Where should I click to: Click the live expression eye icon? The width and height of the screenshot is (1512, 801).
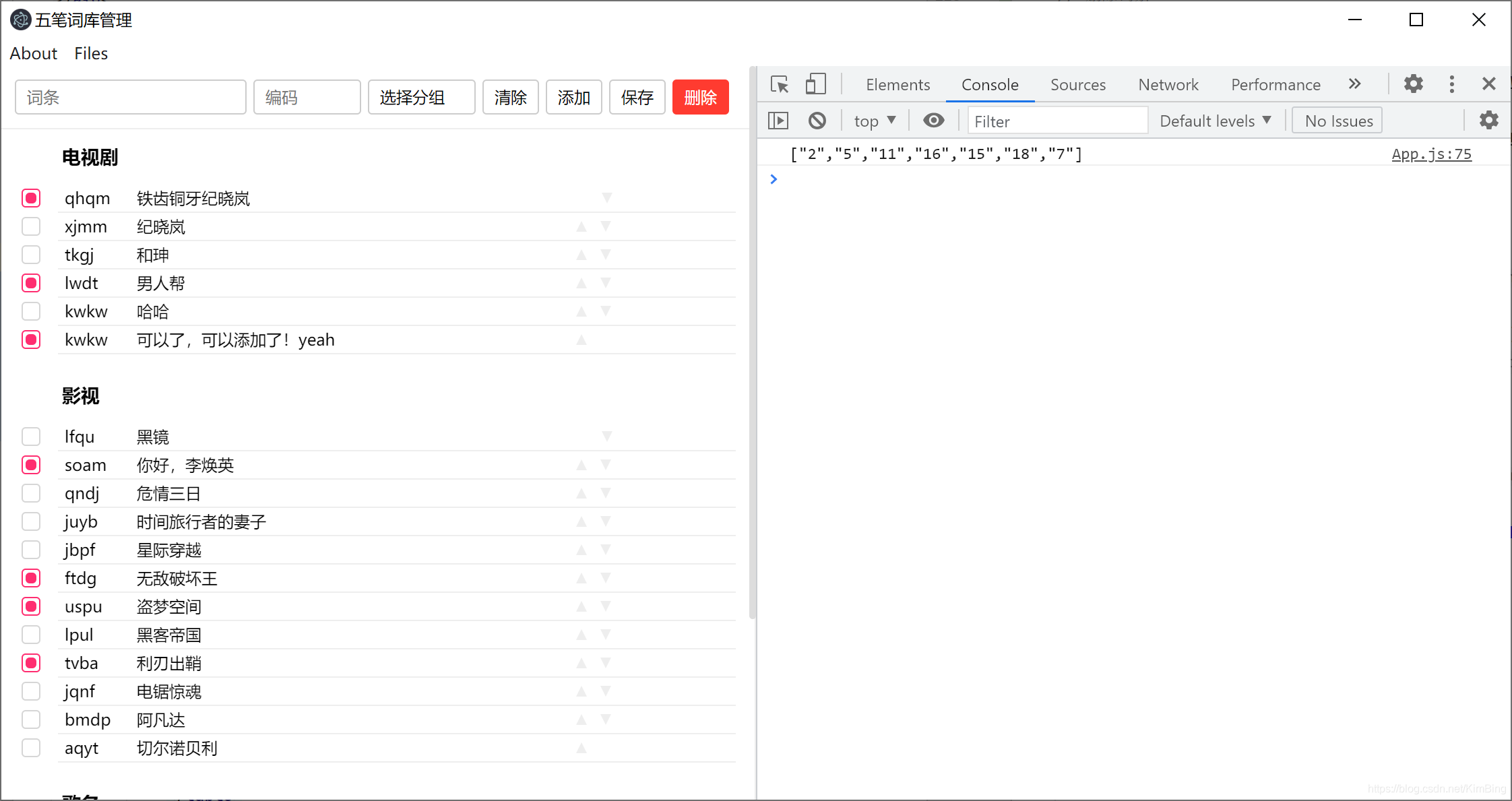(x=933, y=121)
